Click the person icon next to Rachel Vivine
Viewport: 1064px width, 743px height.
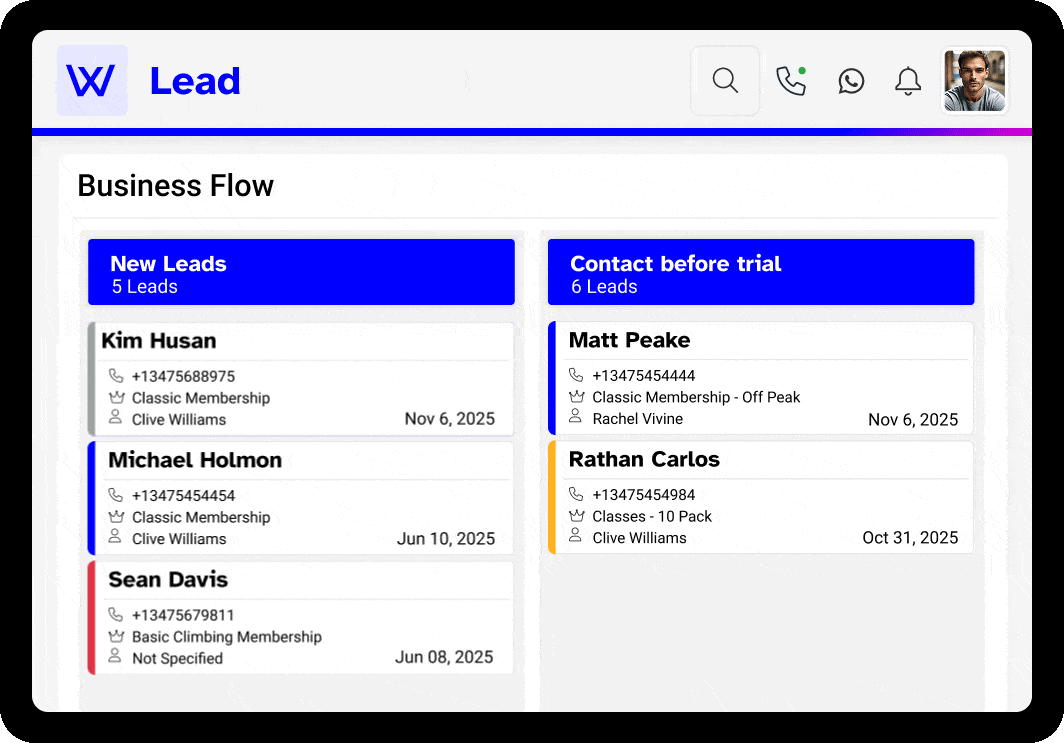point(574,418)
